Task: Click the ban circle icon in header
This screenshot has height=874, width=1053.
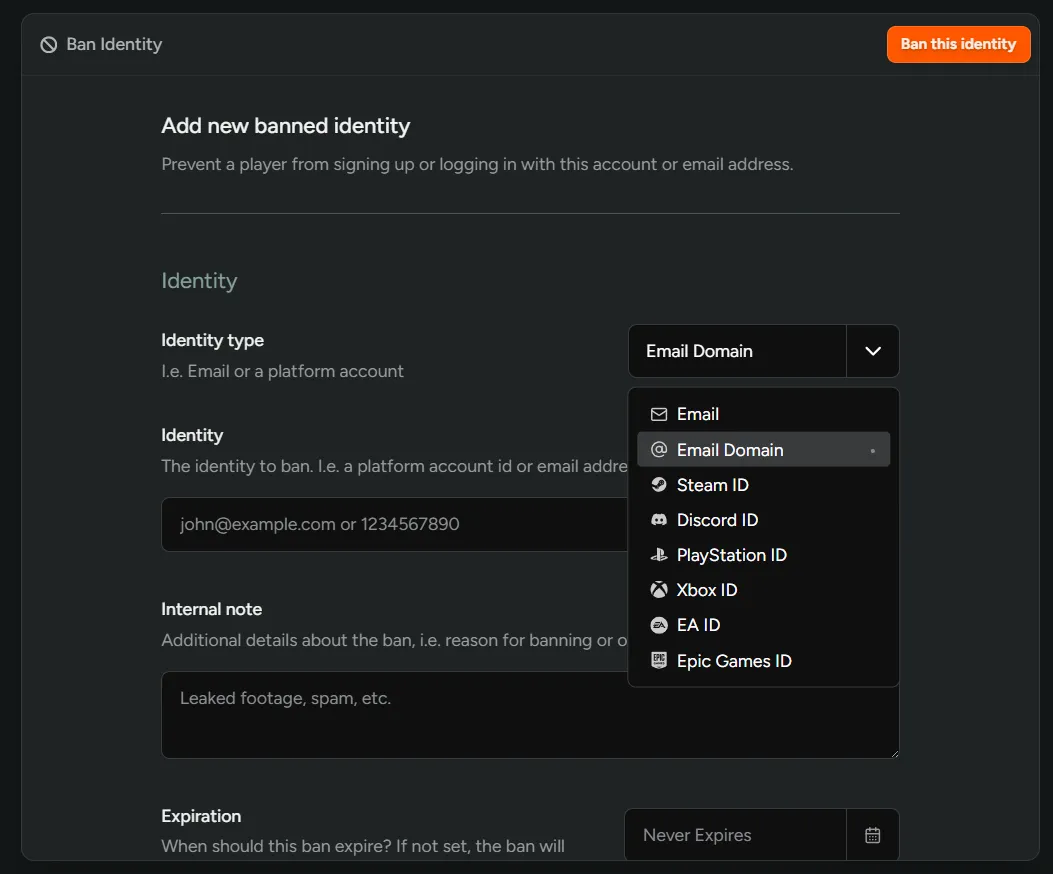Action: tap(48, 45)
